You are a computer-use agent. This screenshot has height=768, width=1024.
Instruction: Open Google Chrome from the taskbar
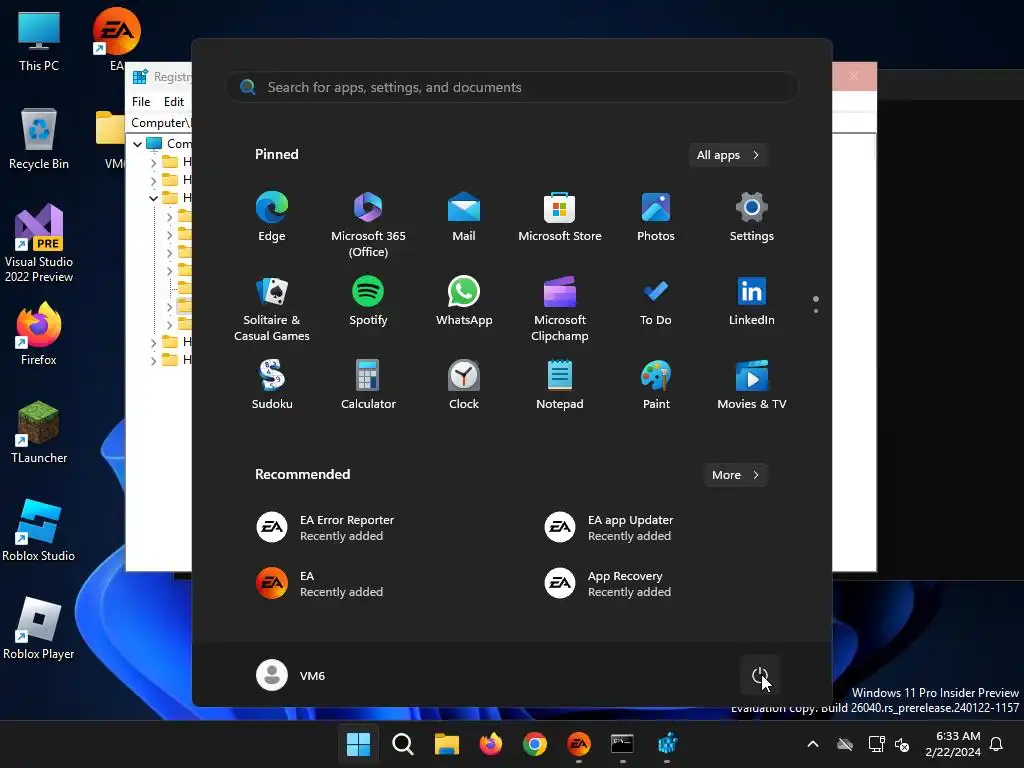(535, 744)
